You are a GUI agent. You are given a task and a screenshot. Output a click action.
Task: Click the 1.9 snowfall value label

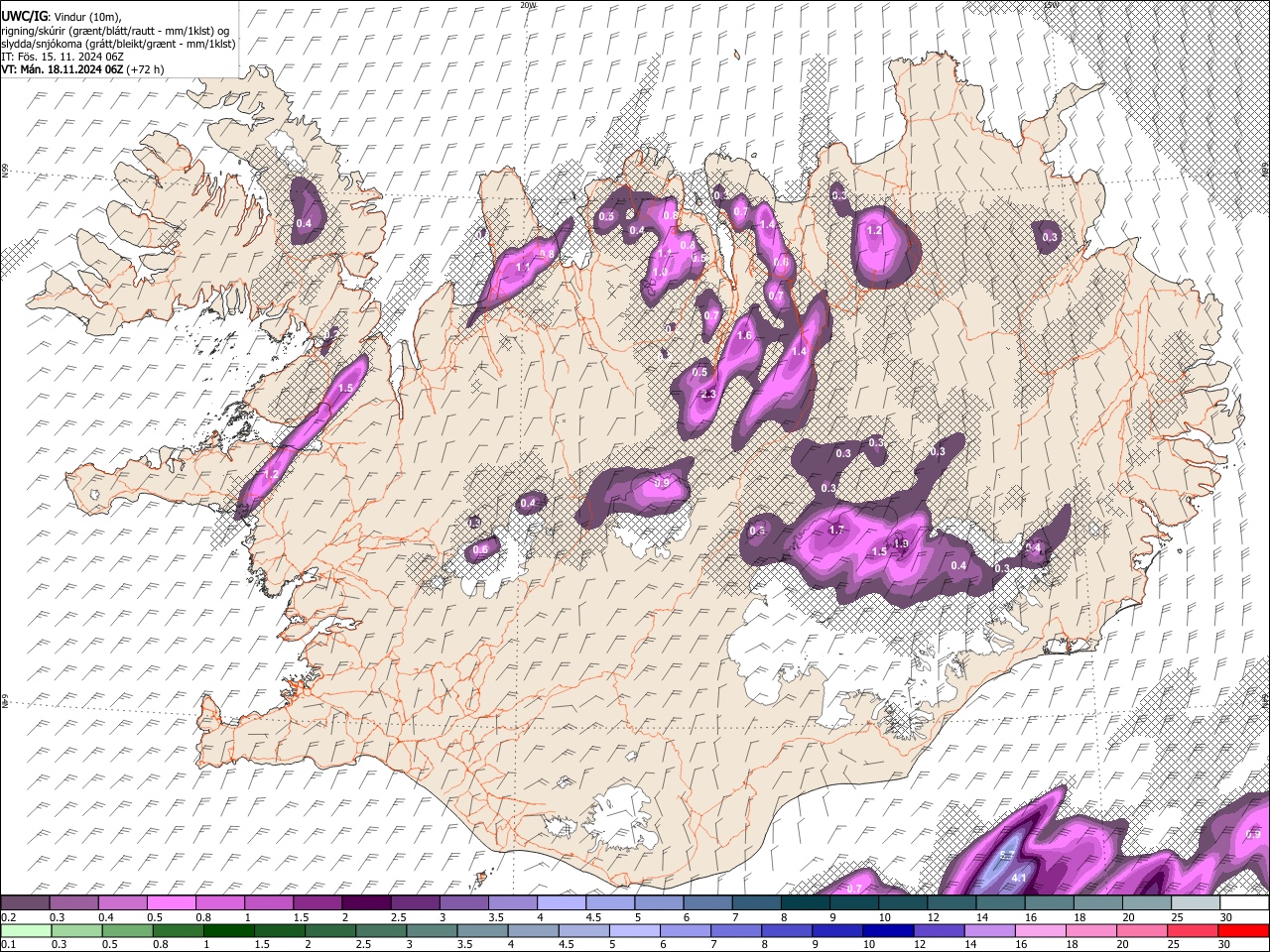click(901, 543)
